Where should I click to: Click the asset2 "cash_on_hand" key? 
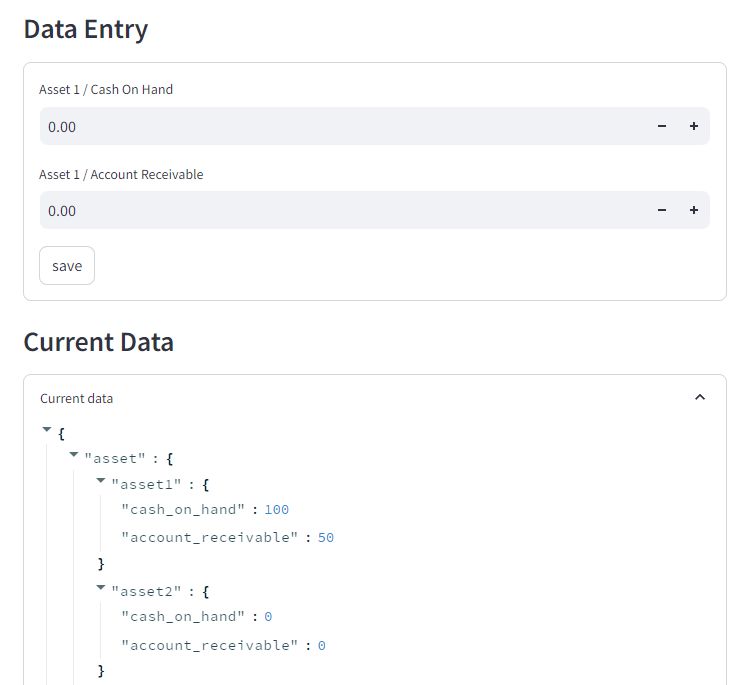coord(183,617)
